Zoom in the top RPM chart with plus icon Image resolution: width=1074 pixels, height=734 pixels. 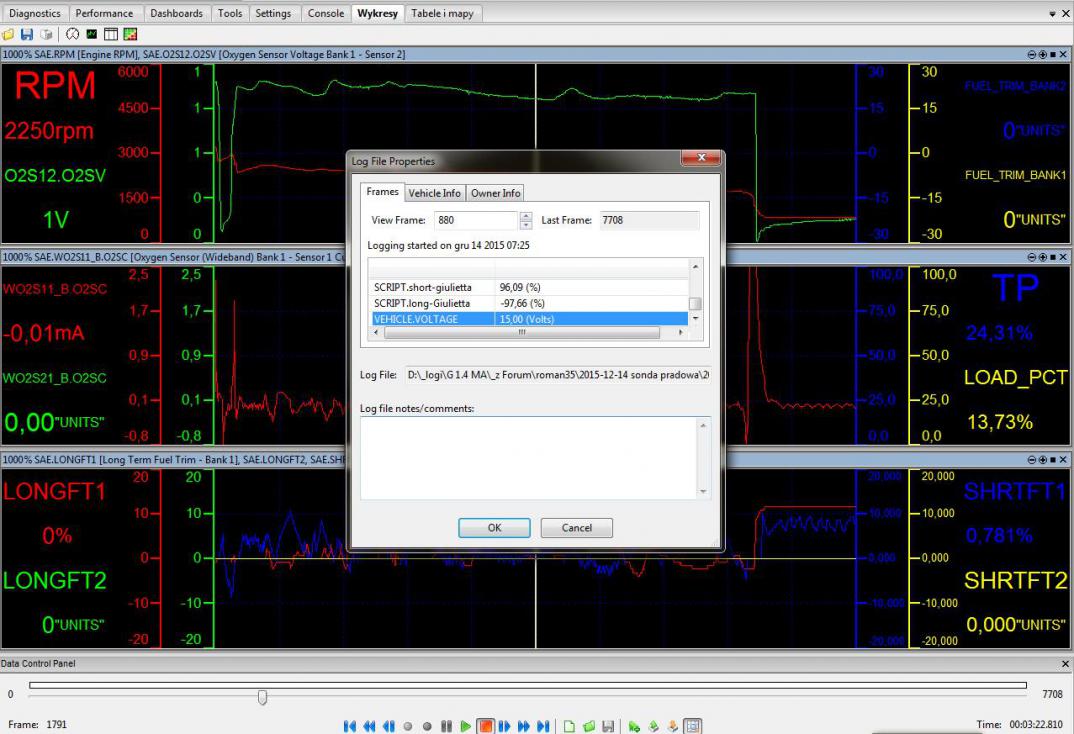click(x=1043, y=54)
